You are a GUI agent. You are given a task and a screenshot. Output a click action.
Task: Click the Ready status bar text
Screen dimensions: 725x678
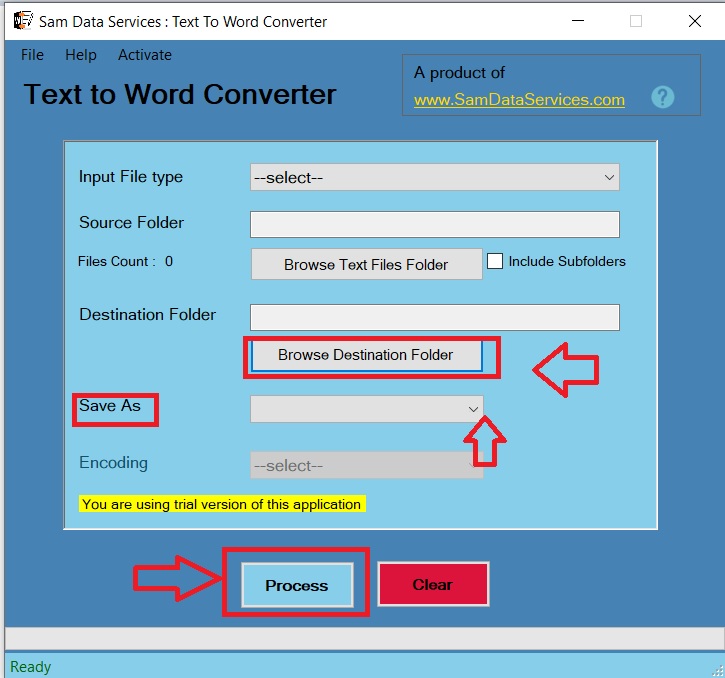click(x=31, y=666)
